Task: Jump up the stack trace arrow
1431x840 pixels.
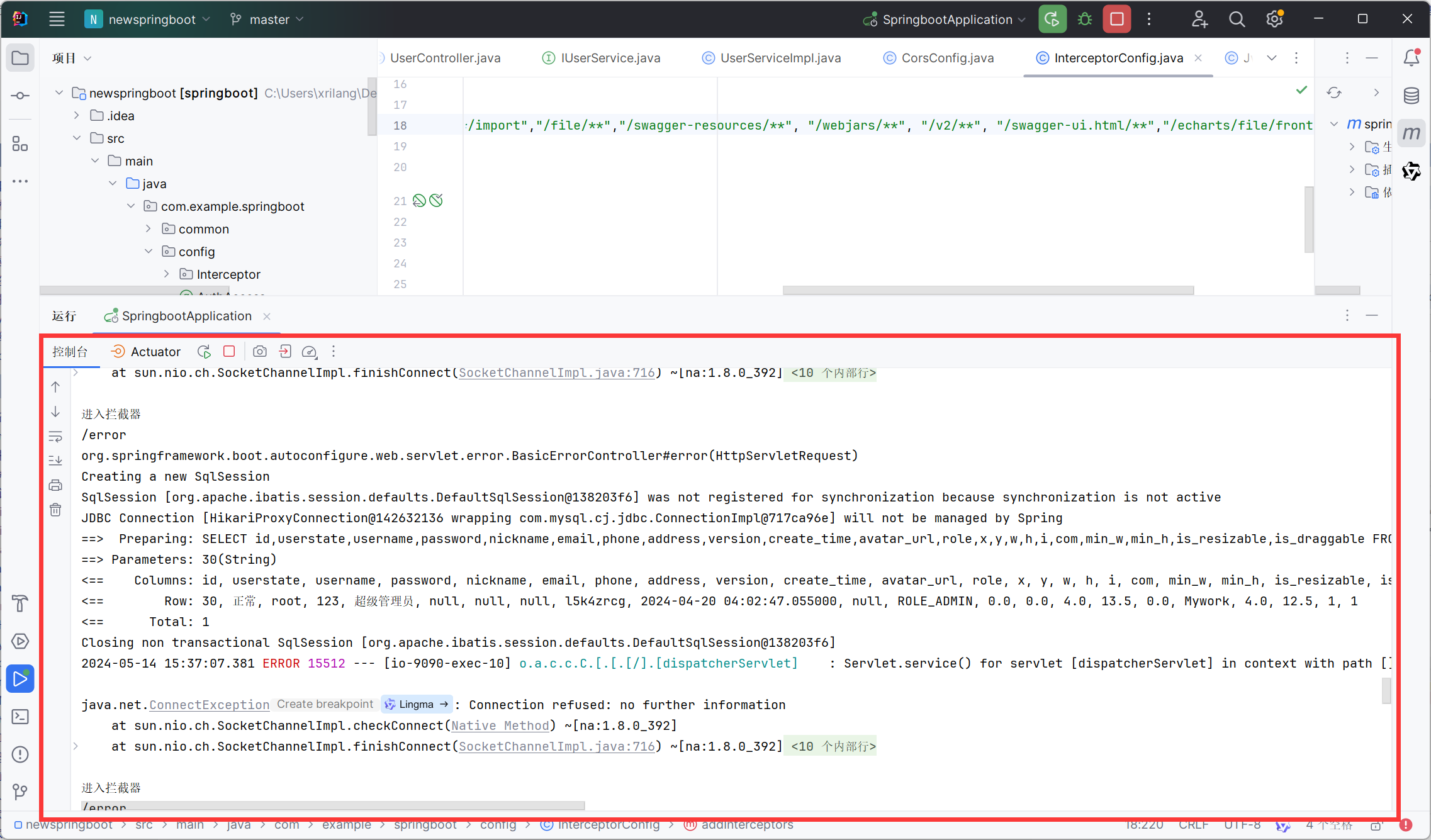Action: pyautogui.click(x=55, y=387)
